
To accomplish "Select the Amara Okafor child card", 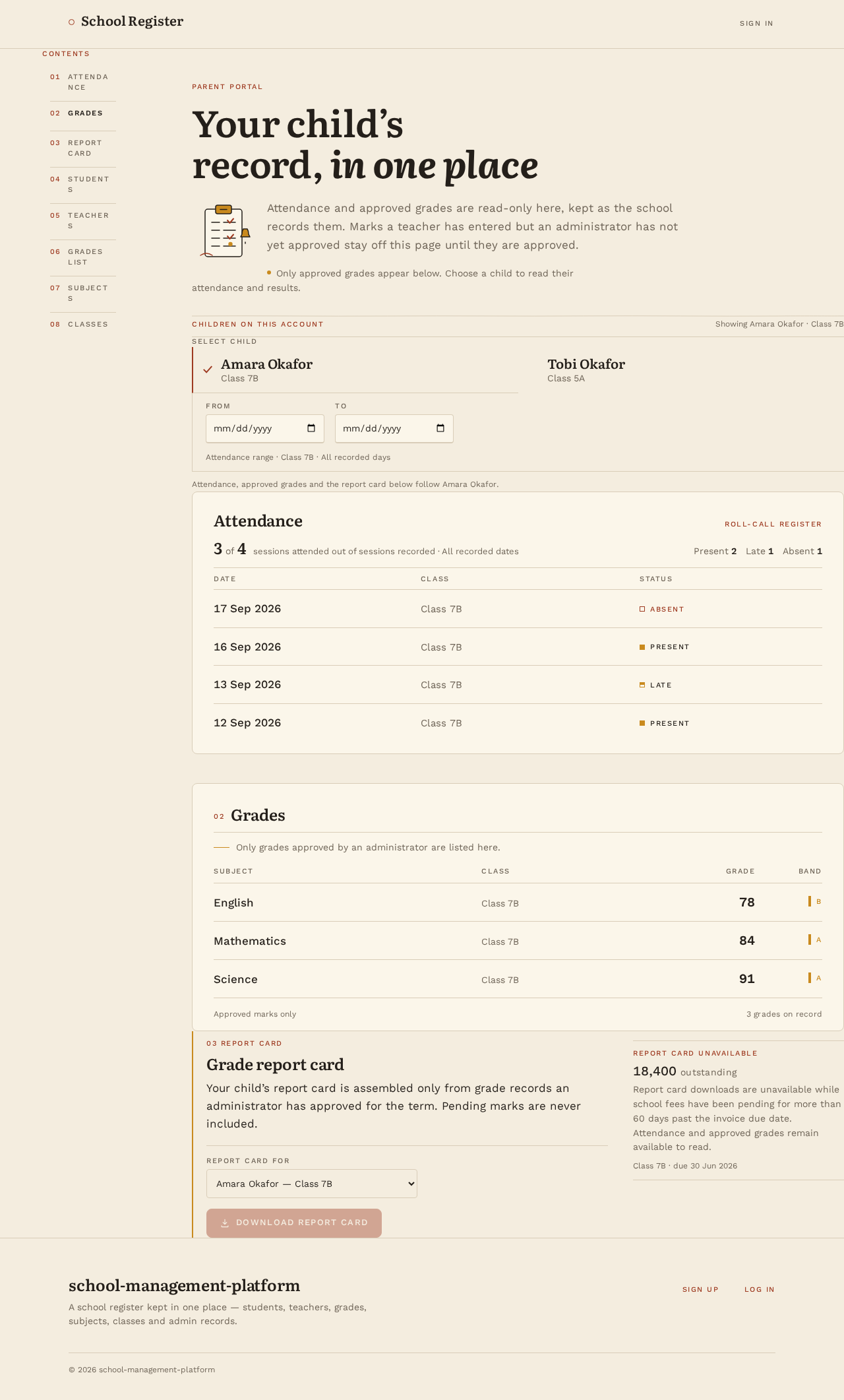I will [x=355, y=369].
